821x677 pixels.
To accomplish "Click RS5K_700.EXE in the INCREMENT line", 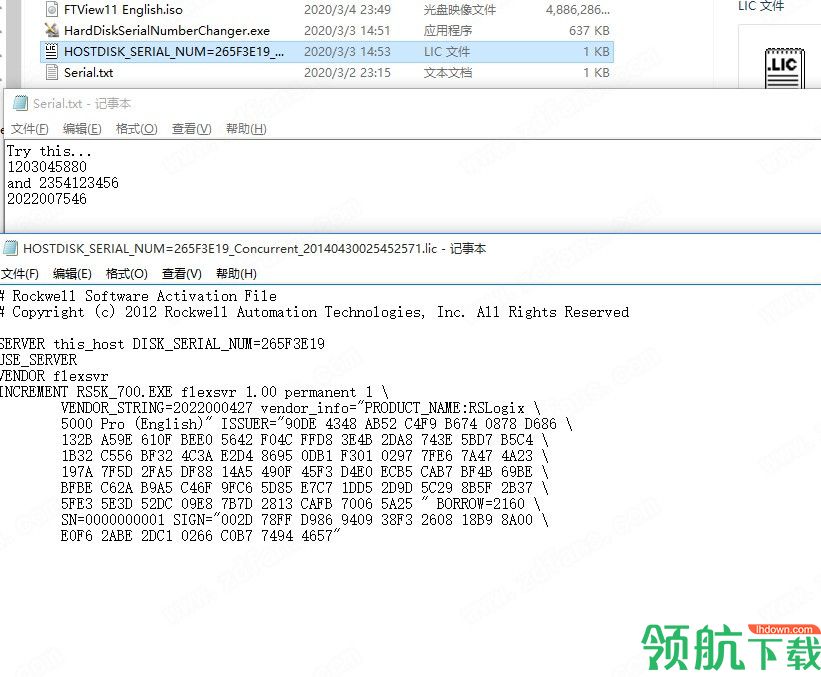I will pyautogui.click(x=125, y=392).
